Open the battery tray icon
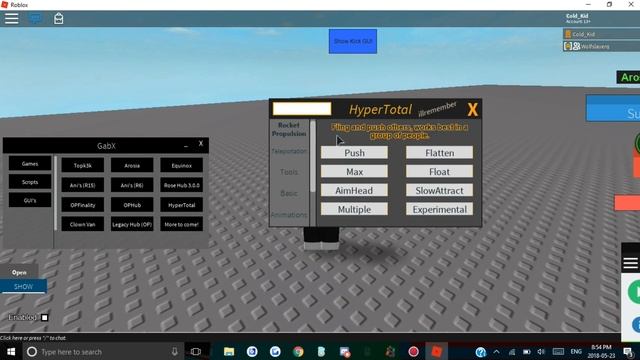640x360 pixels. [x=527, y=351]
